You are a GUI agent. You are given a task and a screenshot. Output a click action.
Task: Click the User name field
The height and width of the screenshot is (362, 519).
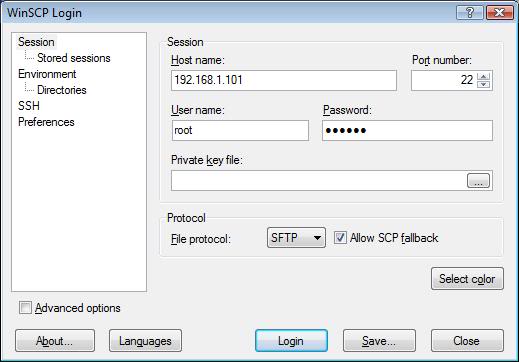pyautogui.click(x=240, y=130)
